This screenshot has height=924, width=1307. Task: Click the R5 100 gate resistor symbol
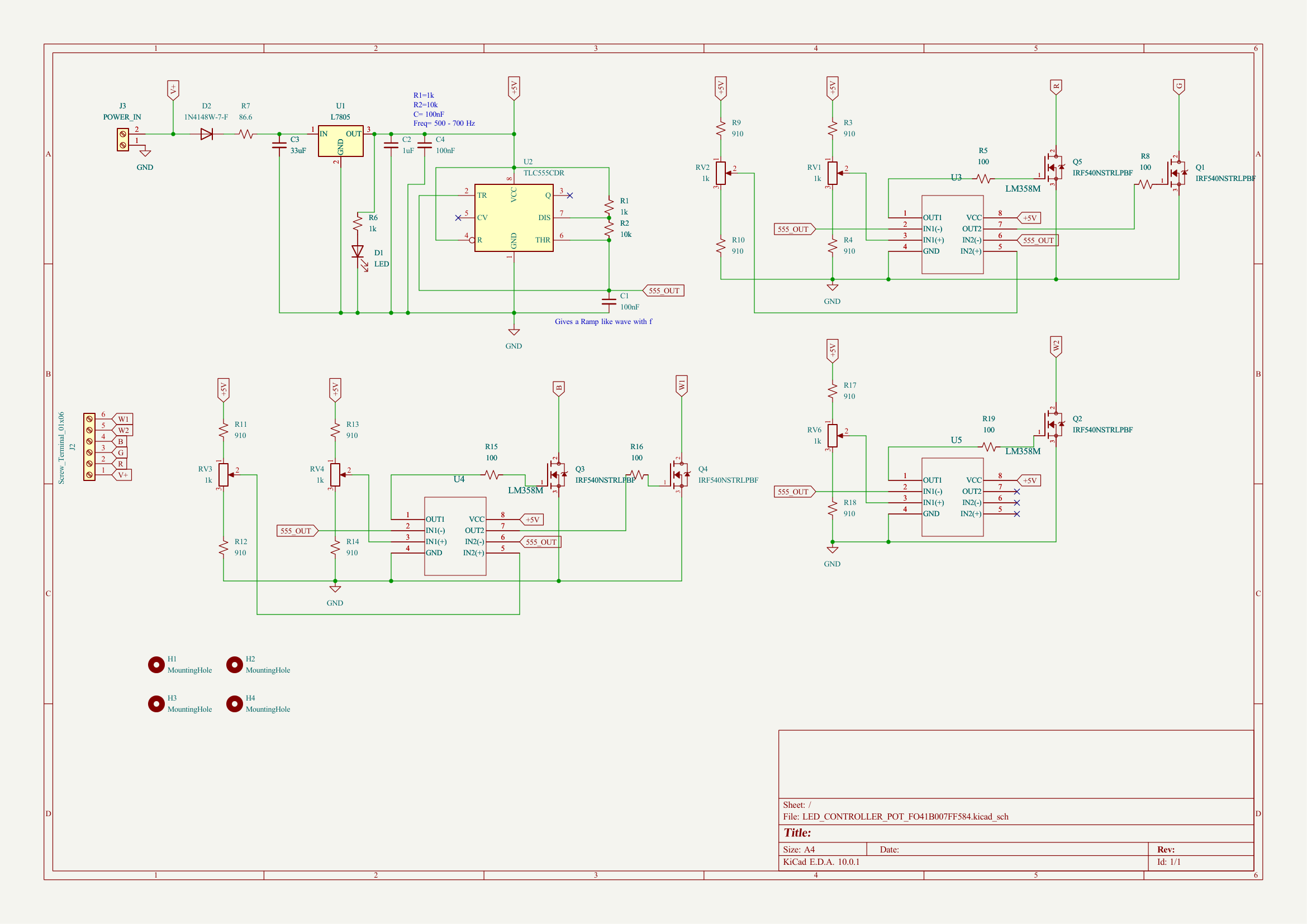(983, 179)
